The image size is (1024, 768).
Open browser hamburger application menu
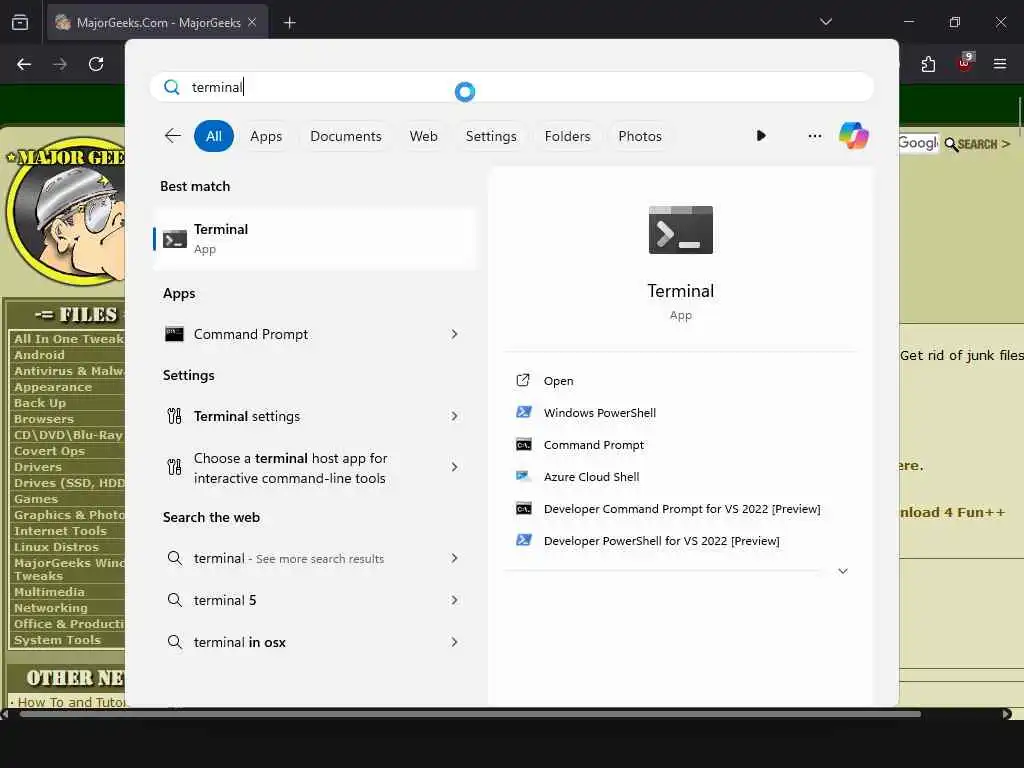coord(1000,64)
